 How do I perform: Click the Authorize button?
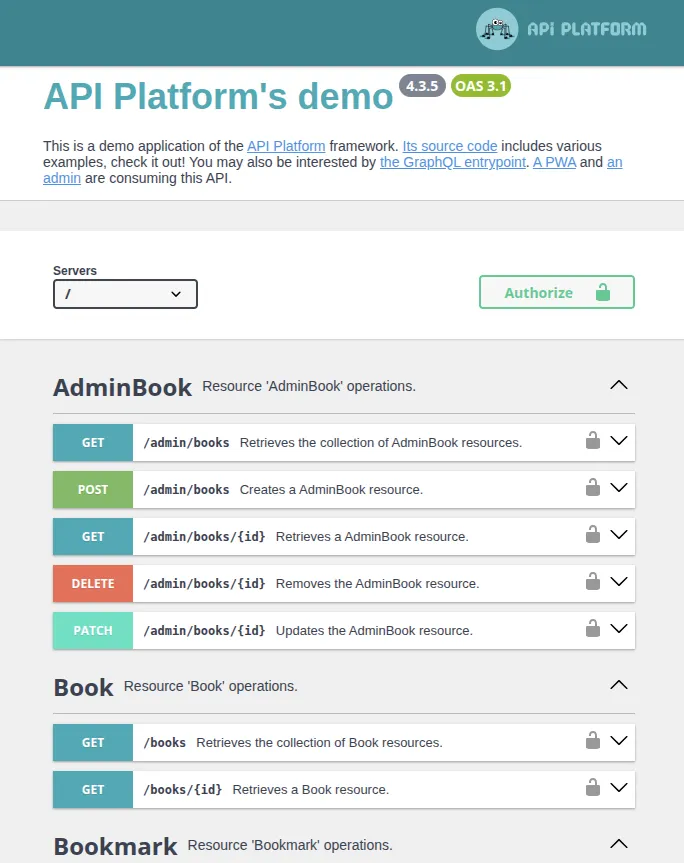pos(557,292)
